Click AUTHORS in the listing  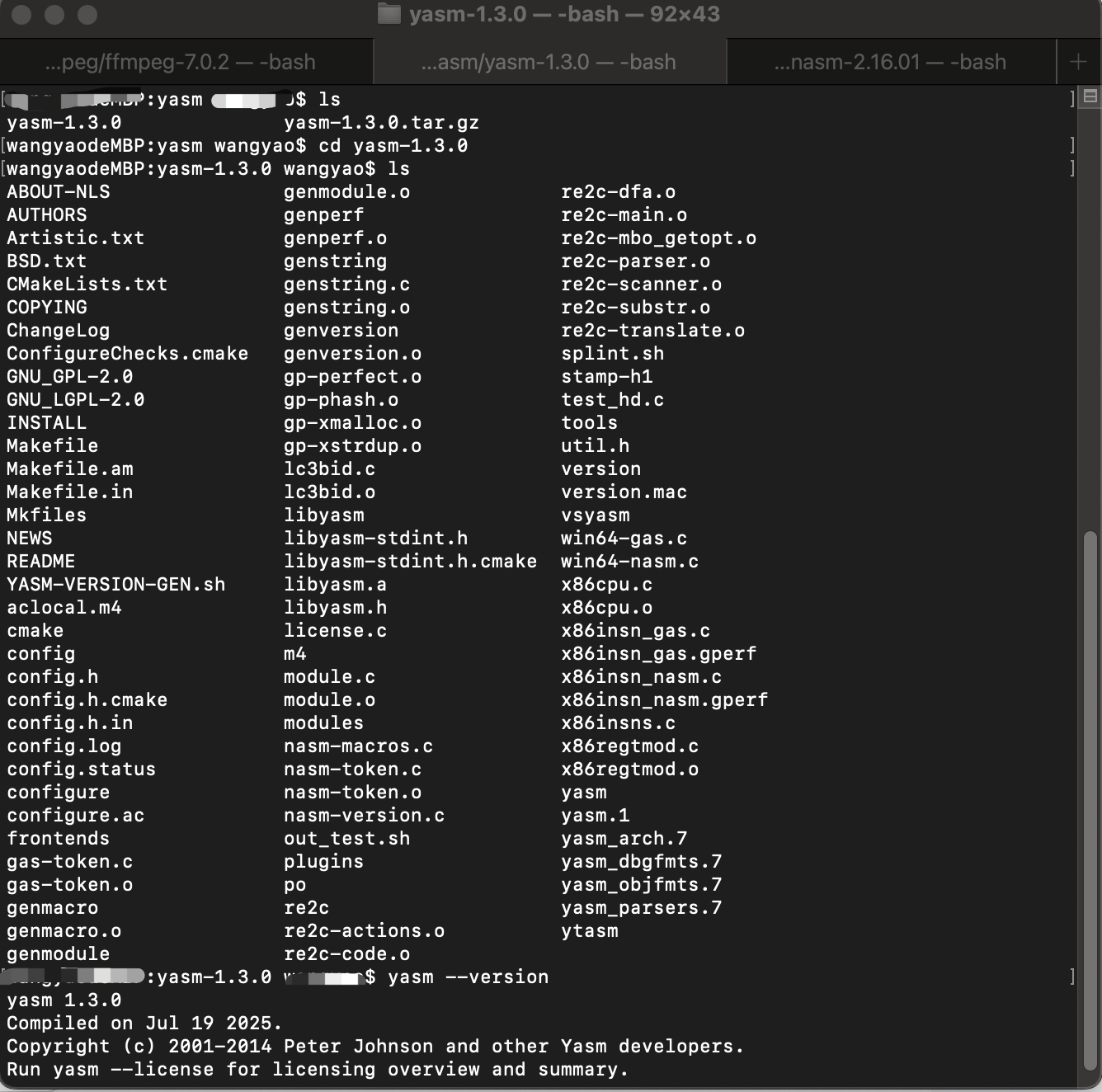[x=47, y=214]
